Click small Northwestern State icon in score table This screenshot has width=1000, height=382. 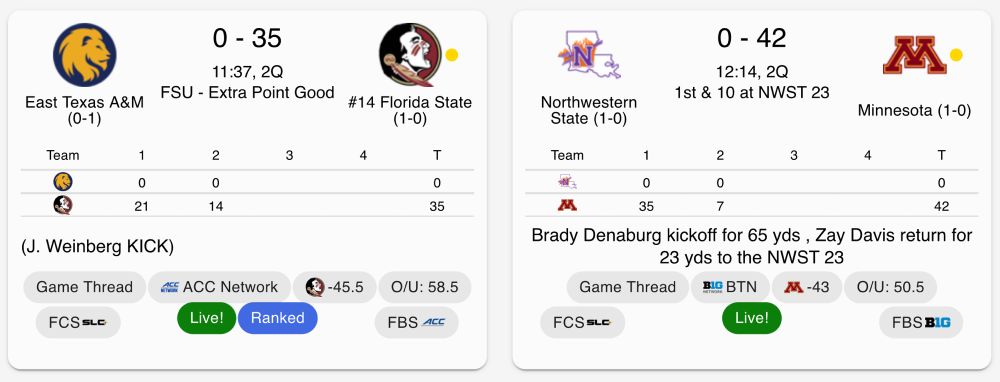tap(567, 182)
